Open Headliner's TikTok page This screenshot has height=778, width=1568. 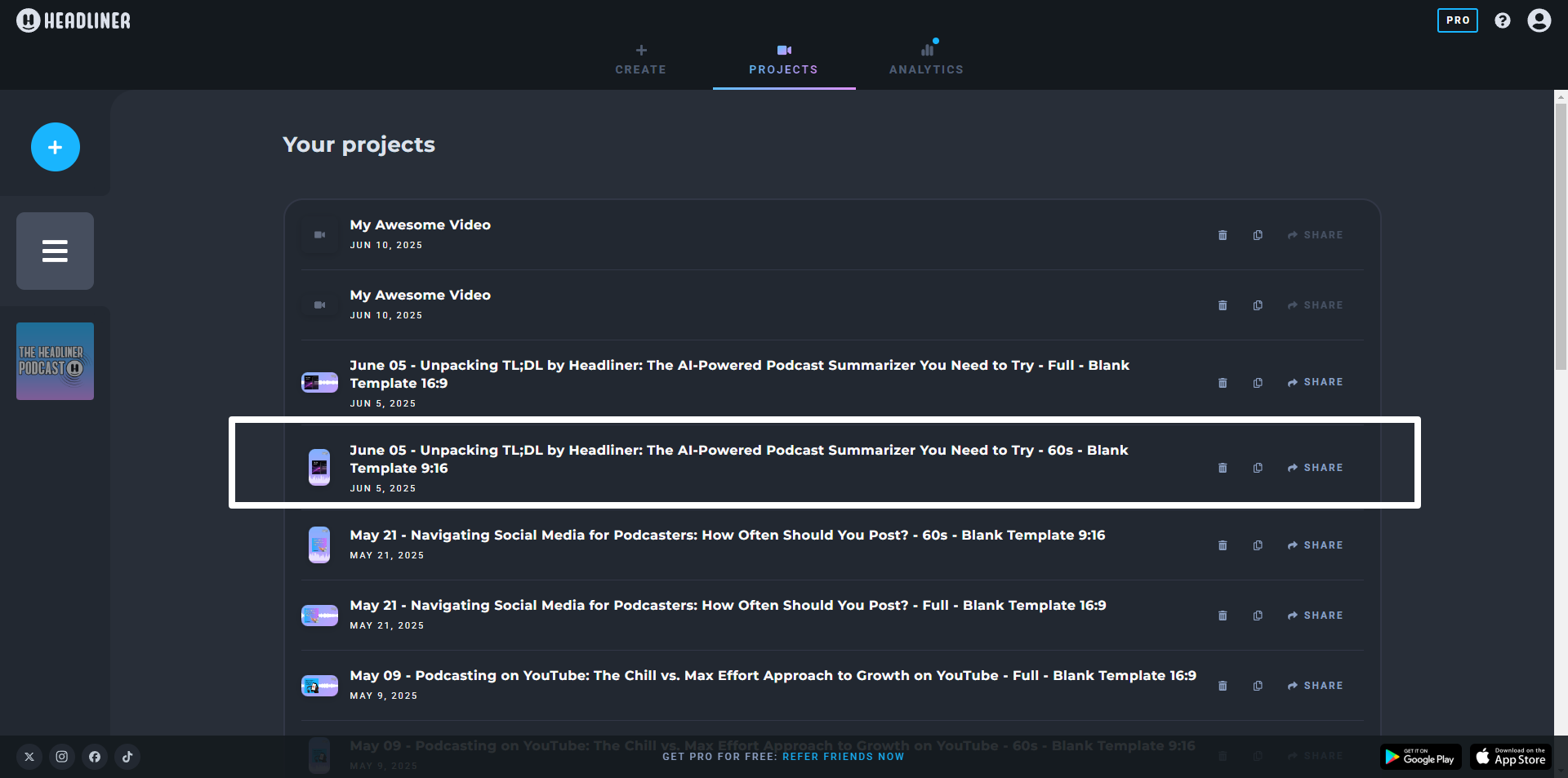(127, 757)
